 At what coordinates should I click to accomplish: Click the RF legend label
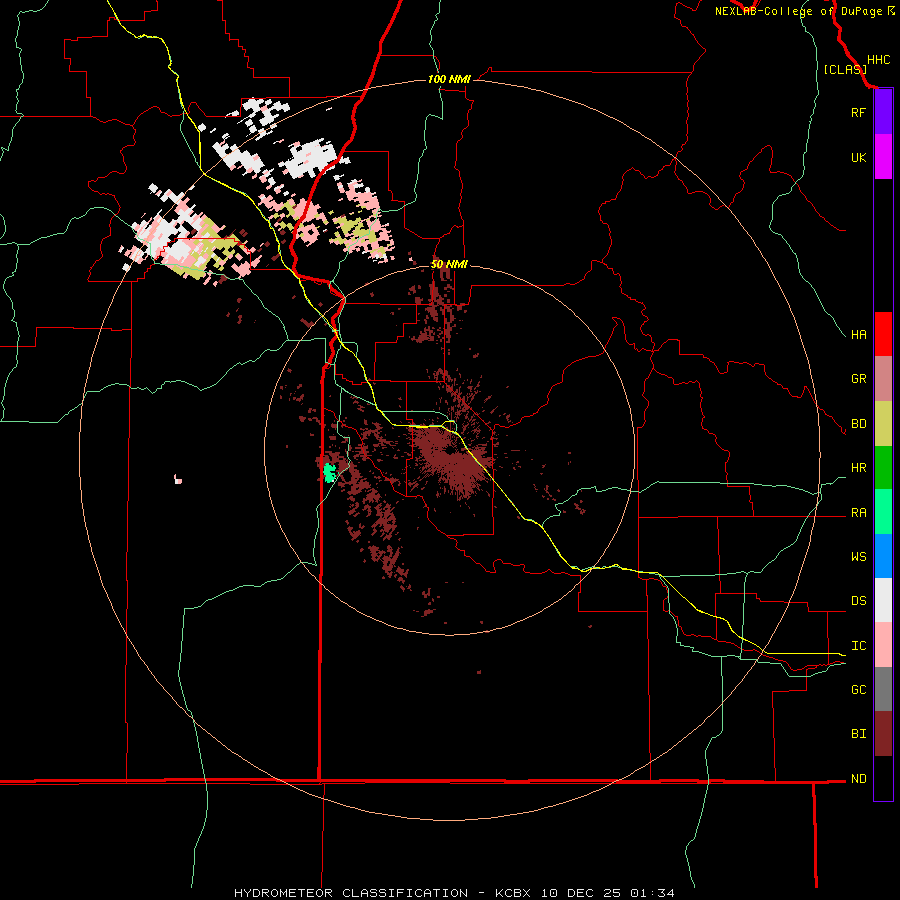pos(858,112)
